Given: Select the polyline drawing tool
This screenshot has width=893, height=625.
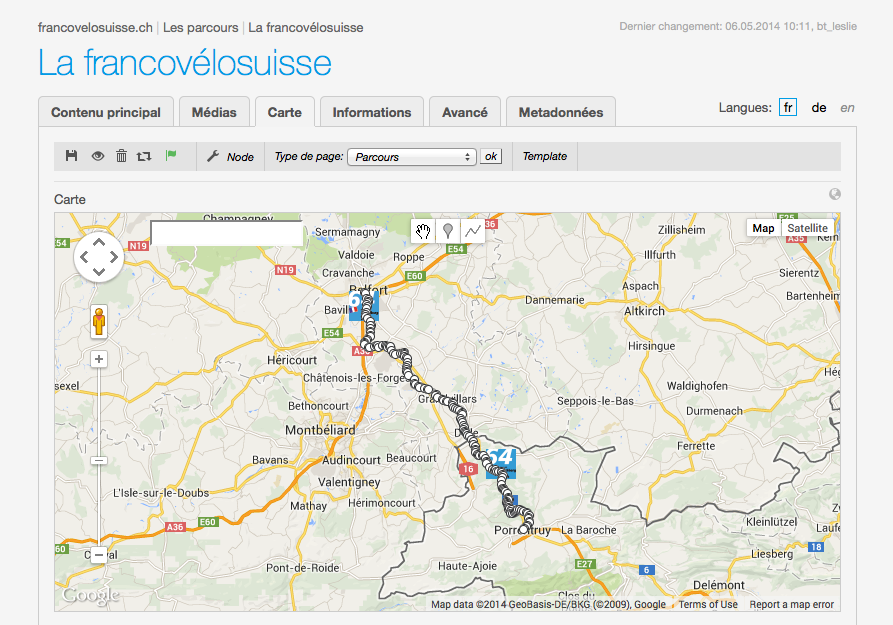Looking at the screenshot, I should [x=472, y=231].
